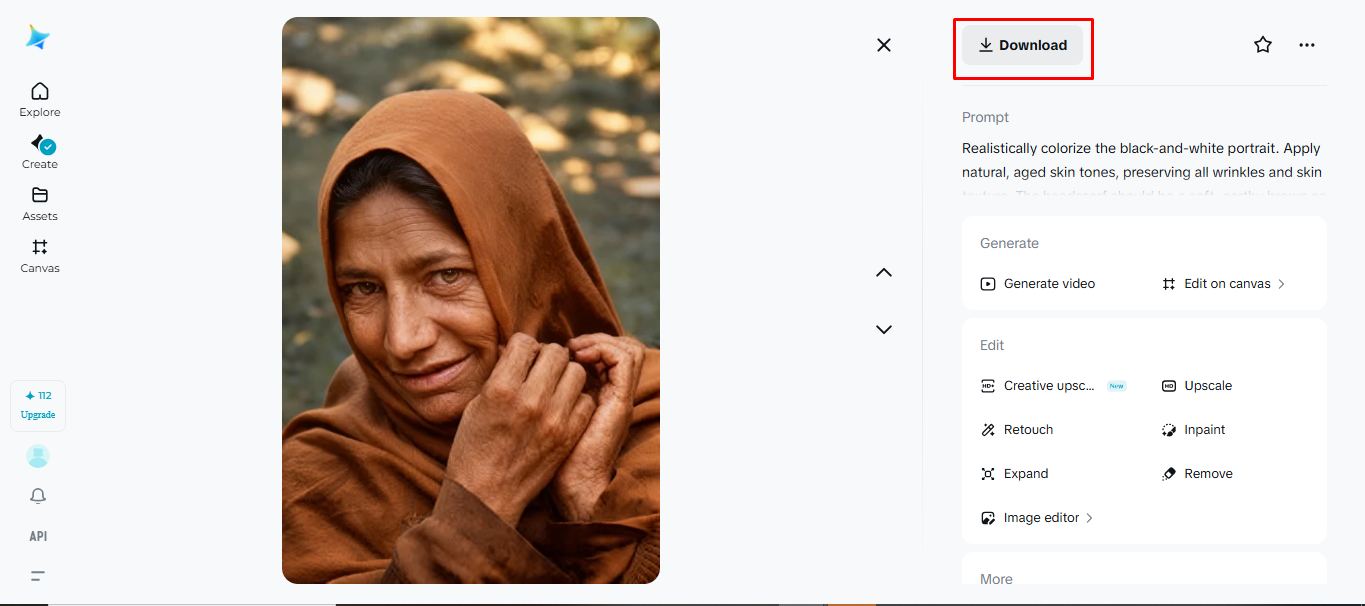Open the Explore page

coord(40,99)
